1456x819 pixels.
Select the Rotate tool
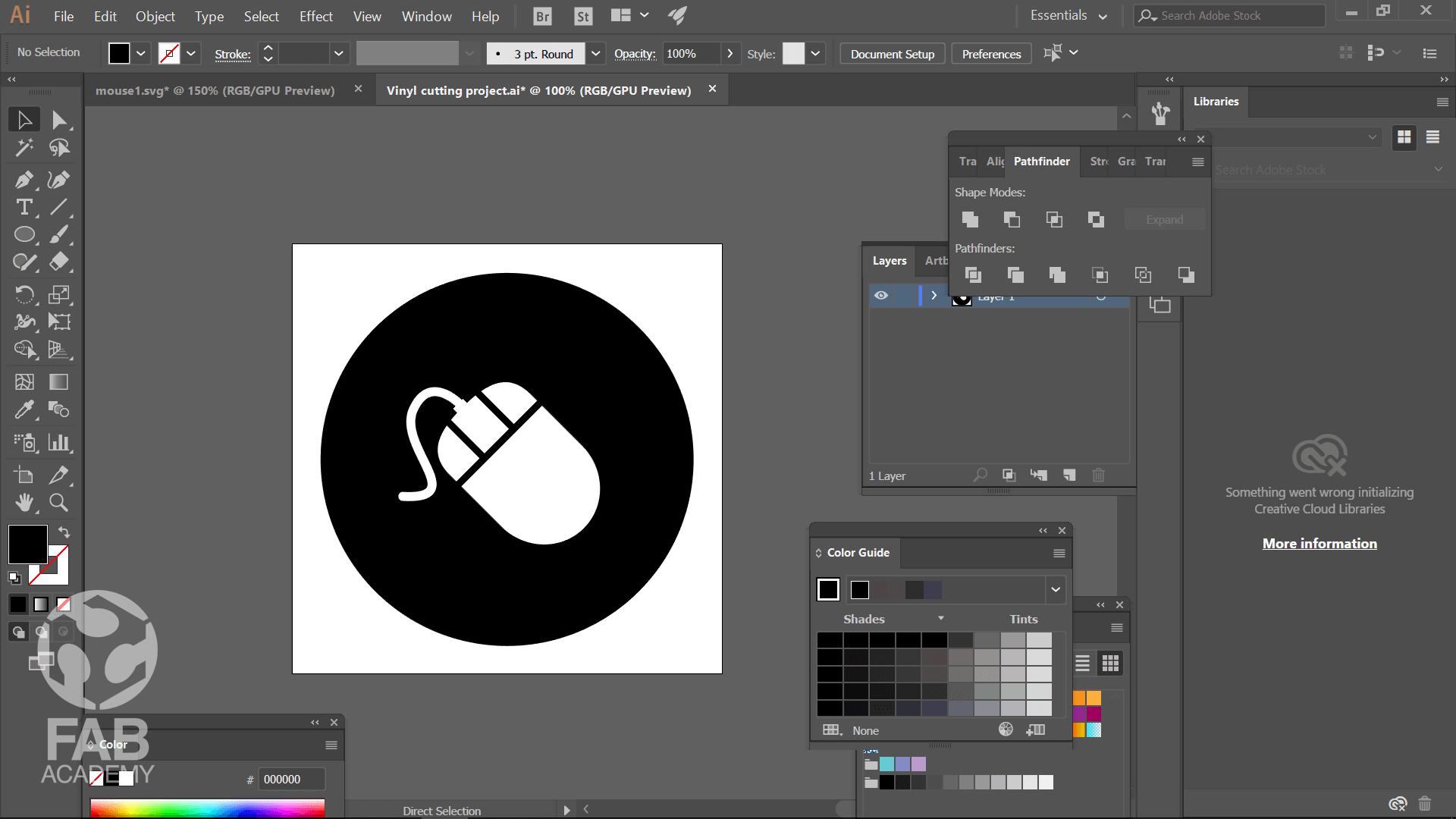24,294
